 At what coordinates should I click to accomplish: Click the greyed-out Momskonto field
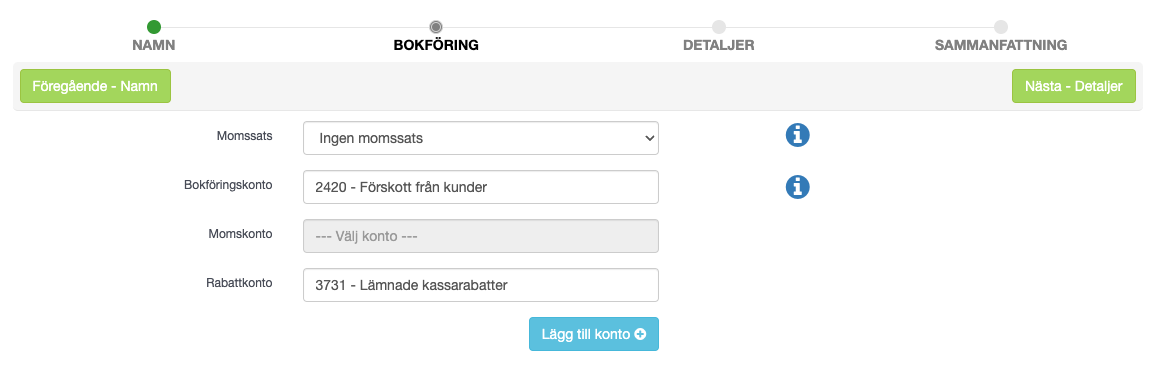[x=481, y=236]
